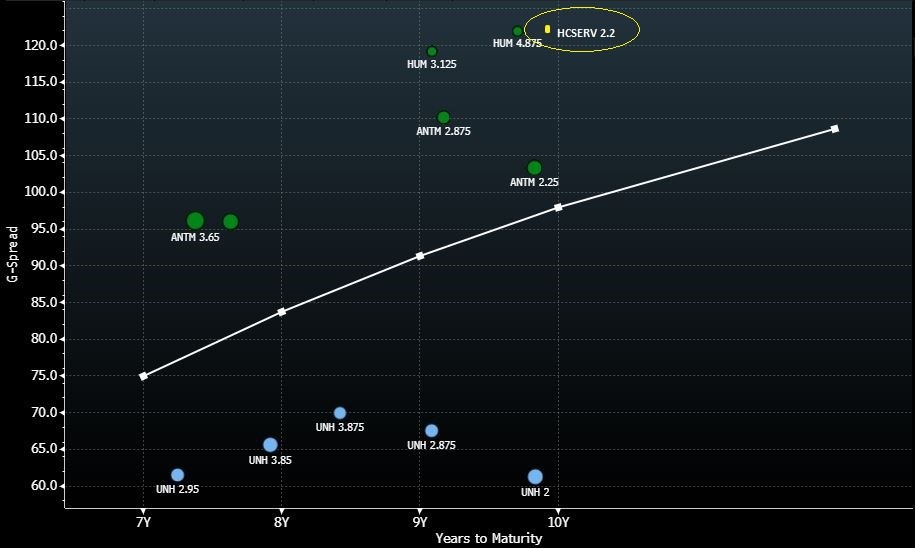
Task: Click the HUM 3.125 green data point
Action: (x=432, y=51)
